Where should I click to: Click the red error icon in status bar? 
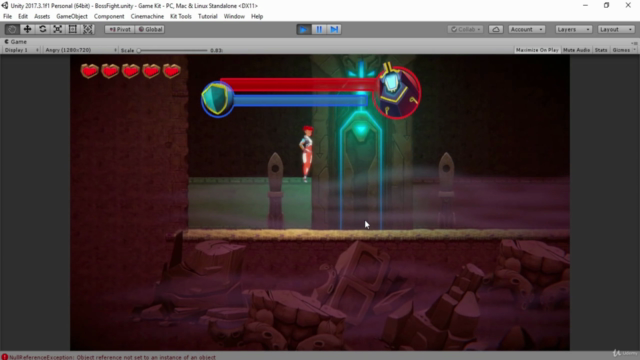pyautogui.click(x=4, y=357)
